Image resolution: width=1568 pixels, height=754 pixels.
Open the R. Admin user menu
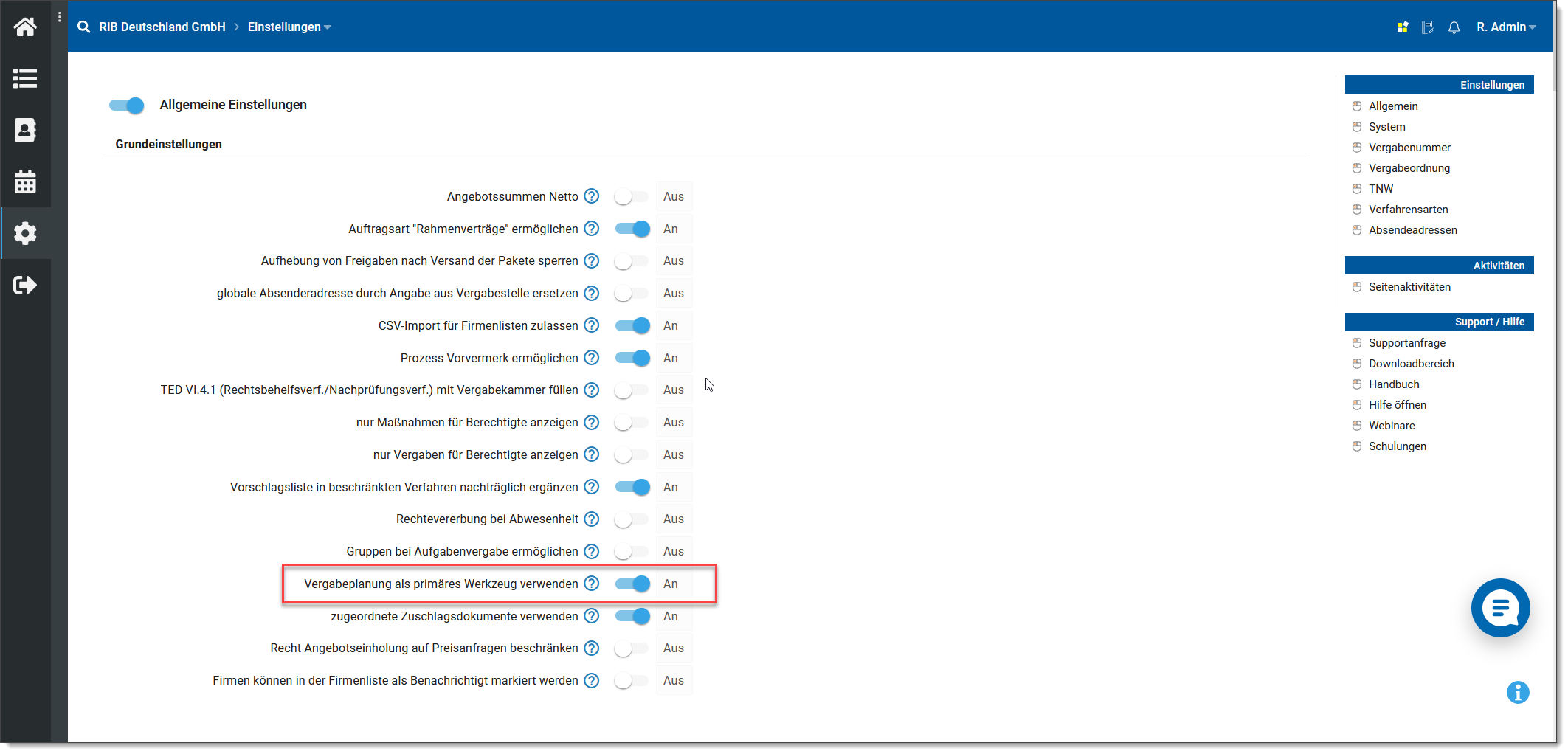pos(1506,27)
